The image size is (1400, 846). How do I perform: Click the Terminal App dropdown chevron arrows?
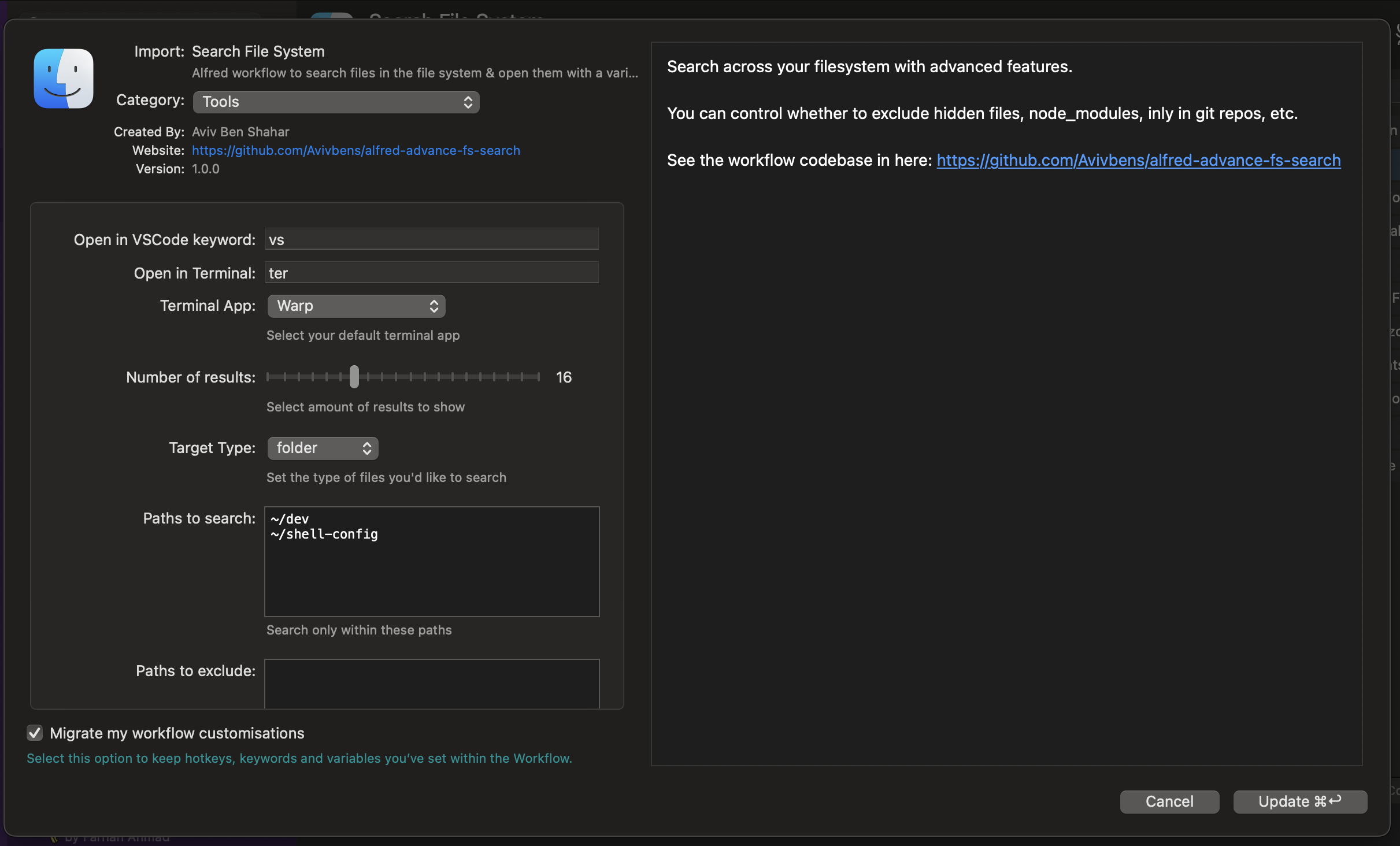coord(434,306)
